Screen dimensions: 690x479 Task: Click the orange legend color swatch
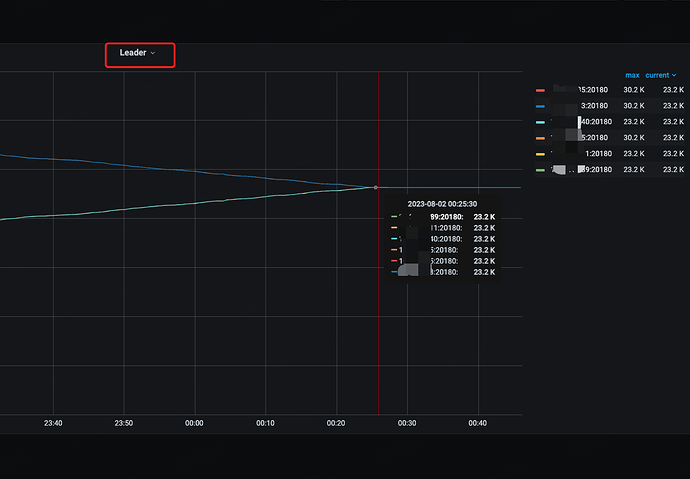coord(541,138)
